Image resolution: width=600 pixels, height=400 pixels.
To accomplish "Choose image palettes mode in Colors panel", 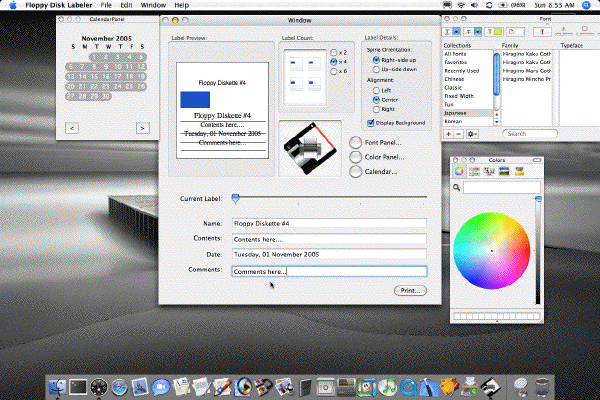I will coord(504,171).
